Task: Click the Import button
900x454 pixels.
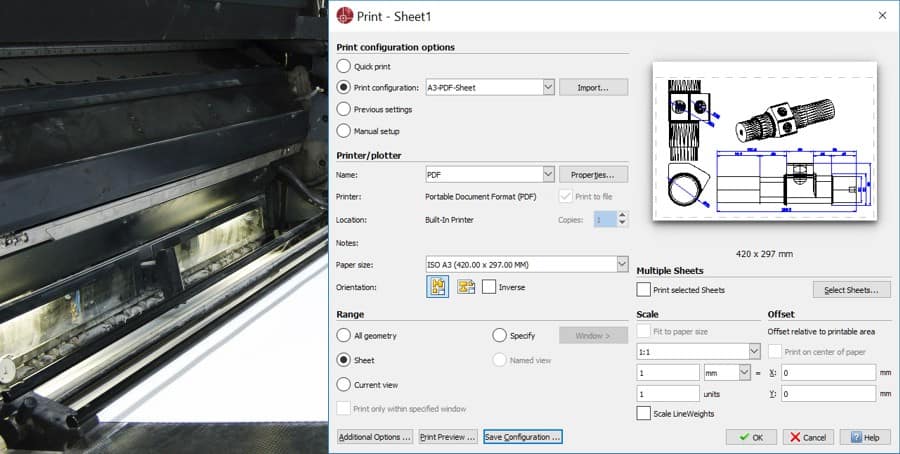Action: pyautogui.click(x=593, y=88)
